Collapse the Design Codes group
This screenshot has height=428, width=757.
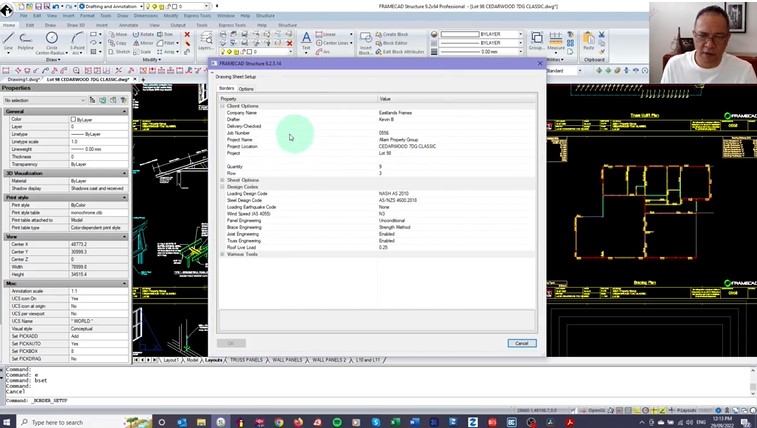pyautogui.click(x=223, y=187)
